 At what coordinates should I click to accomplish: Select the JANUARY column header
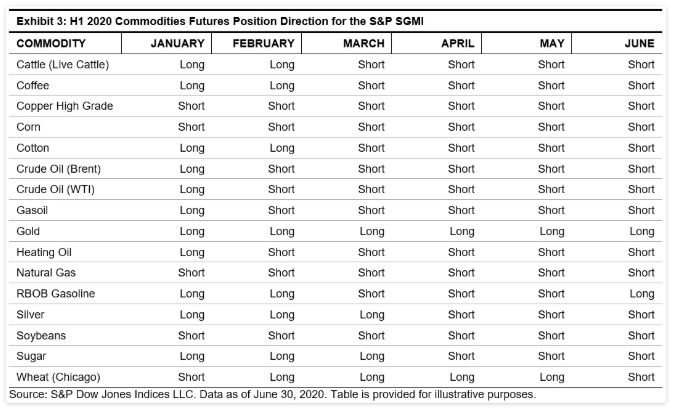pyautogui.click(x=177, y=43)
